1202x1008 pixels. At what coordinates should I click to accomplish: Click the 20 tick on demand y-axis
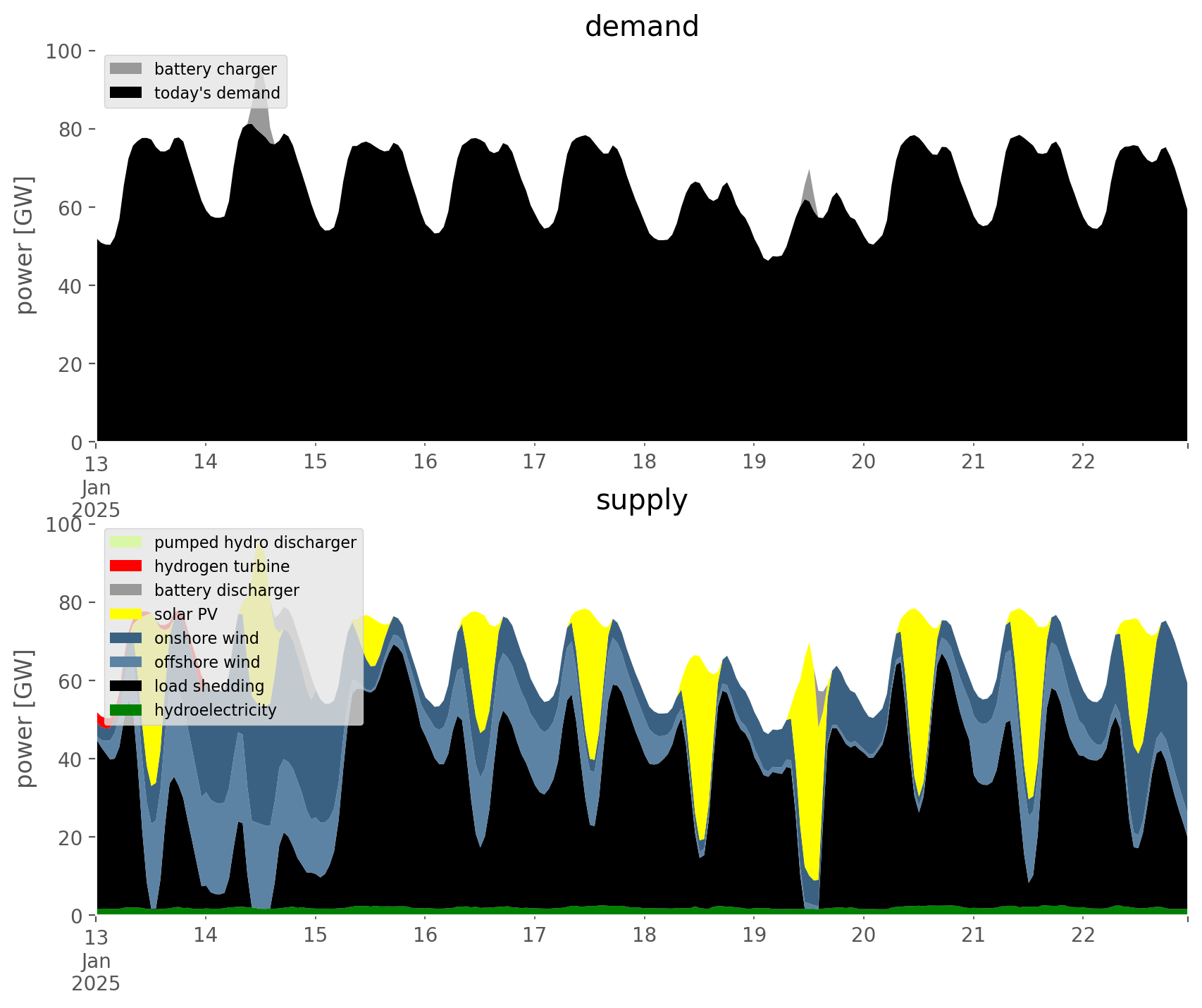click(x=71, y=363)
